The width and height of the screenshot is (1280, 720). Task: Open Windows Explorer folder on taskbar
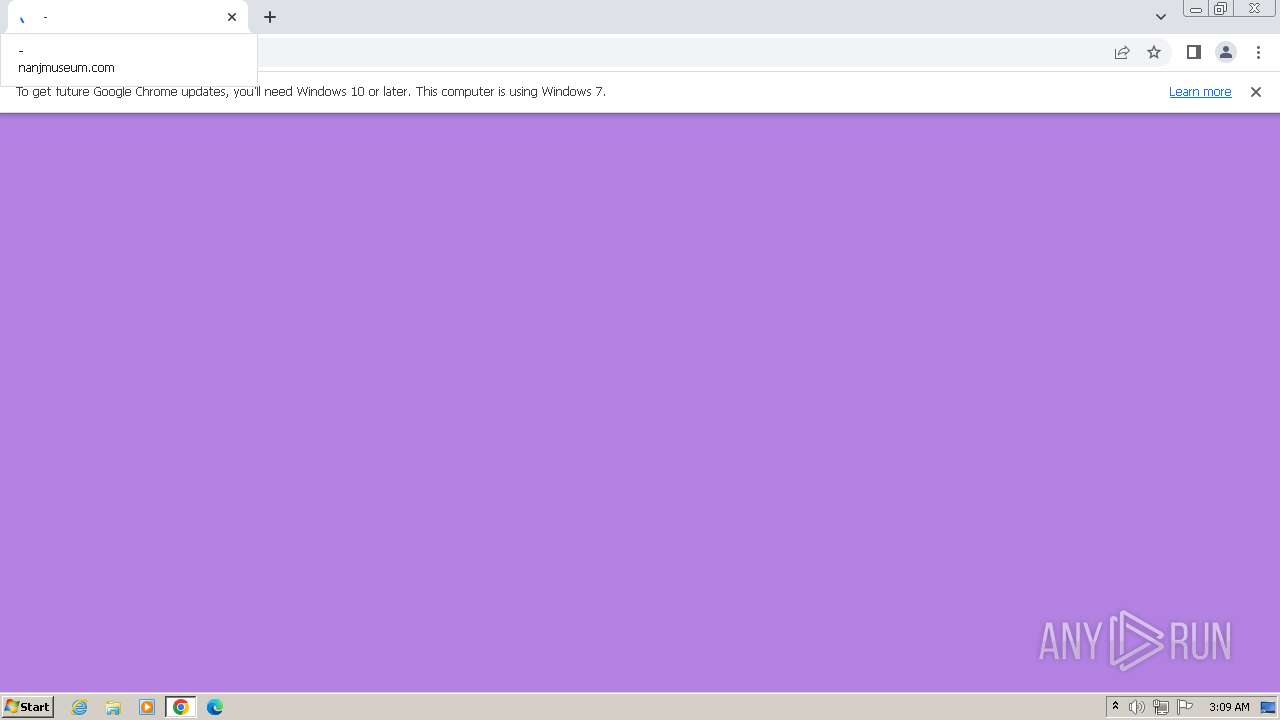click(x=113, y=707)
